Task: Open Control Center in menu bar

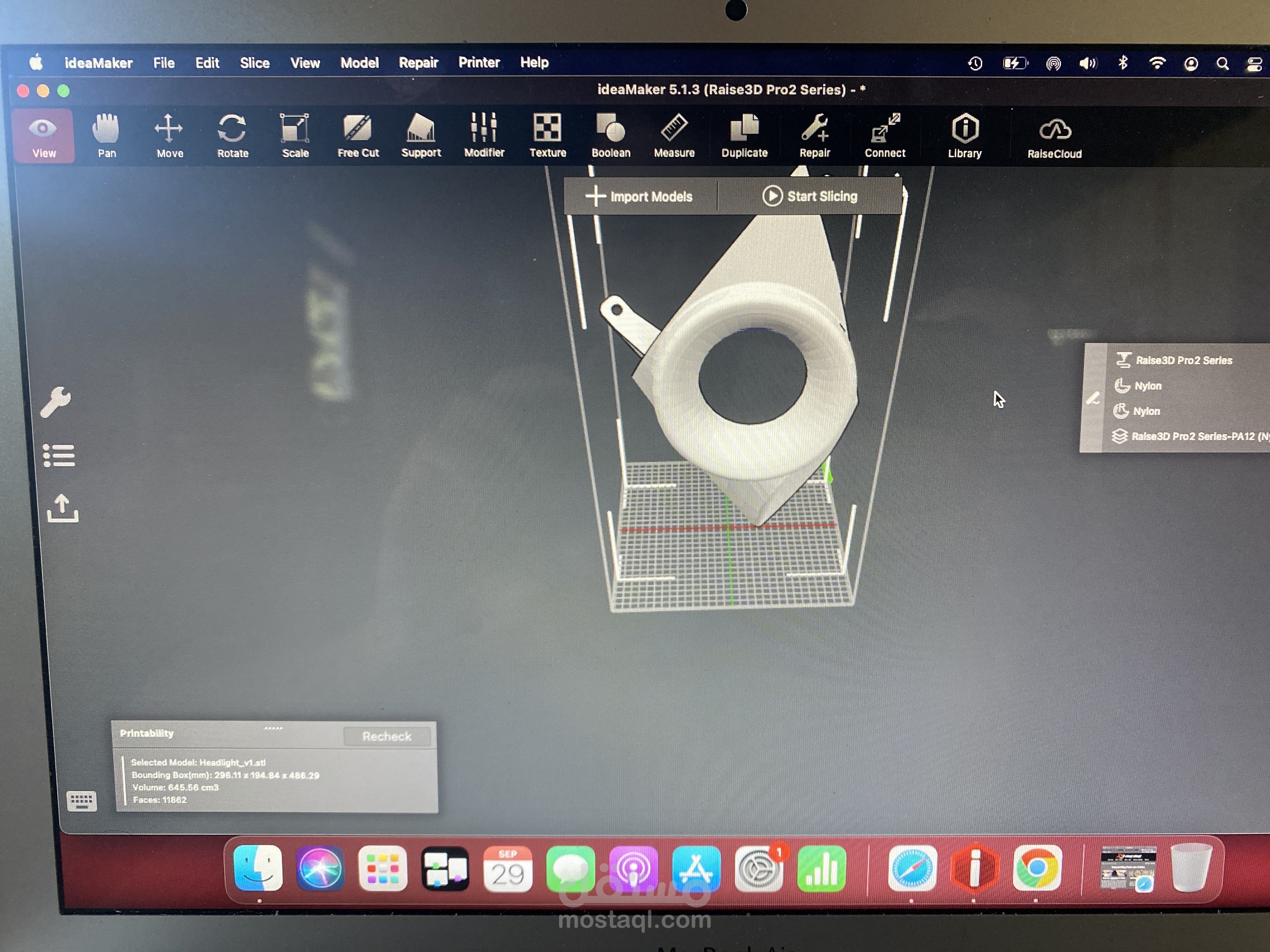Action: [1255, 64]
